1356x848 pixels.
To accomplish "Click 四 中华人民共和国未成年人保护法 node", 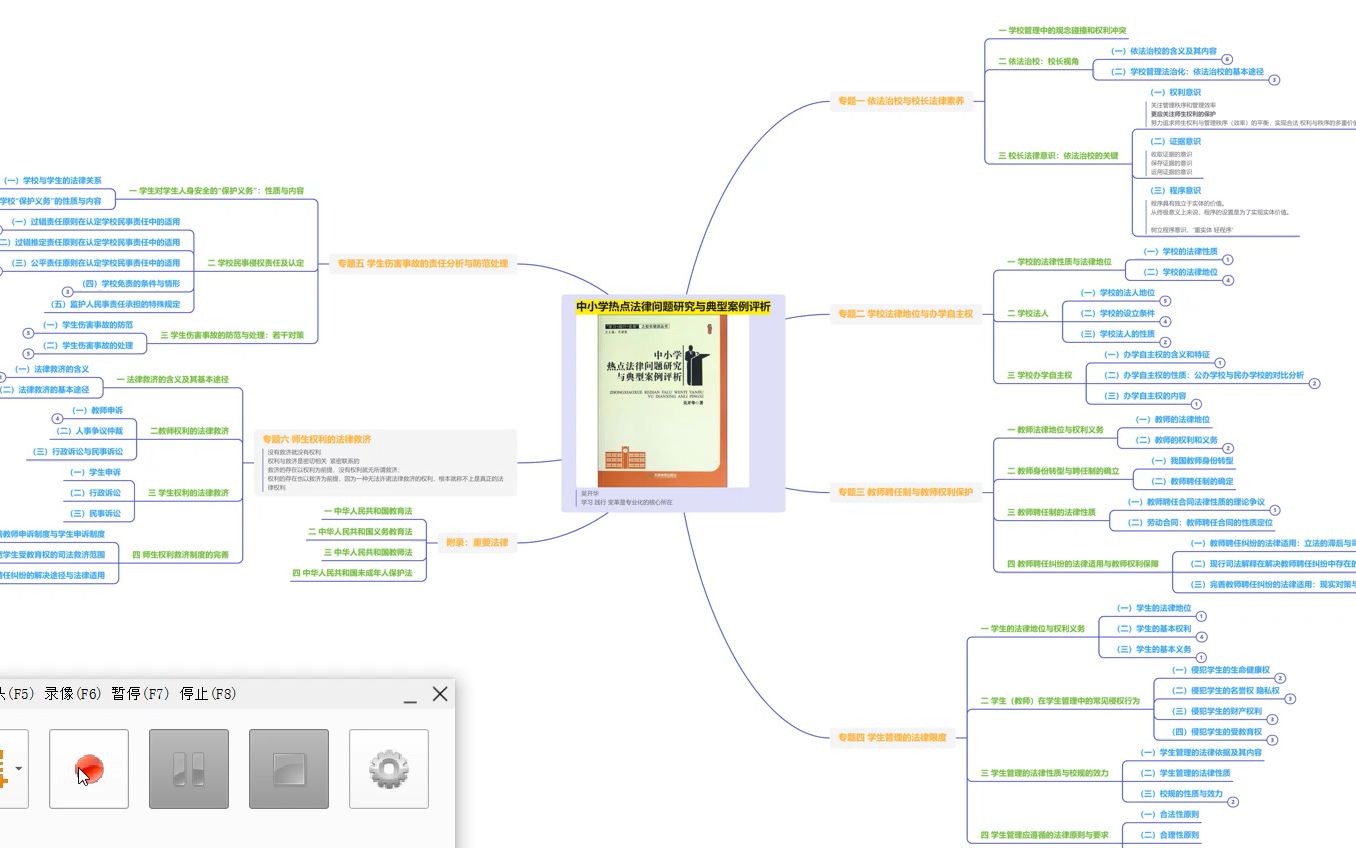I will 352,573.
